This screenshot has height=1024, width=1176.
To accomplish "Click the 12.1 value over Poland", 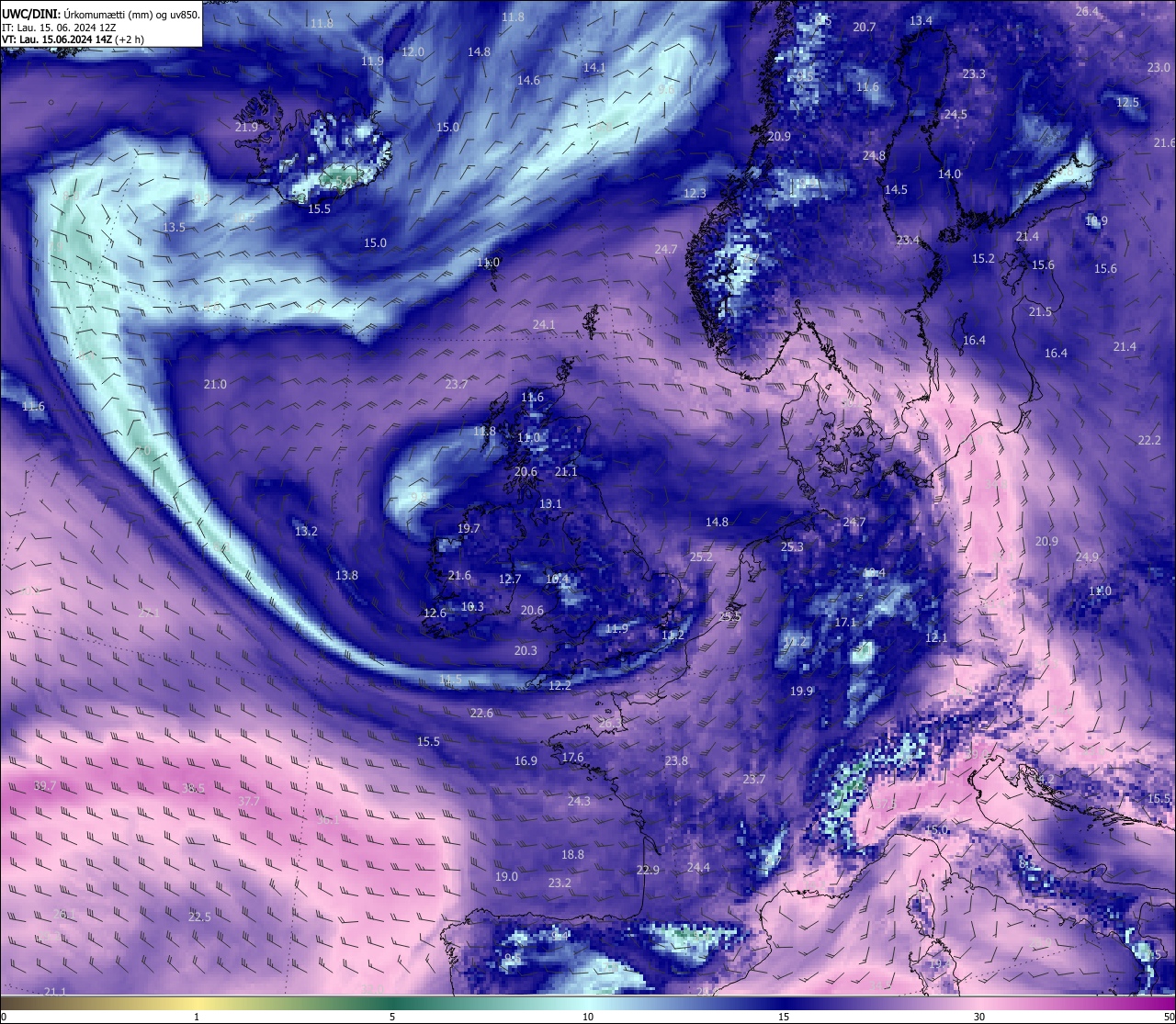I will click(936, 637).
